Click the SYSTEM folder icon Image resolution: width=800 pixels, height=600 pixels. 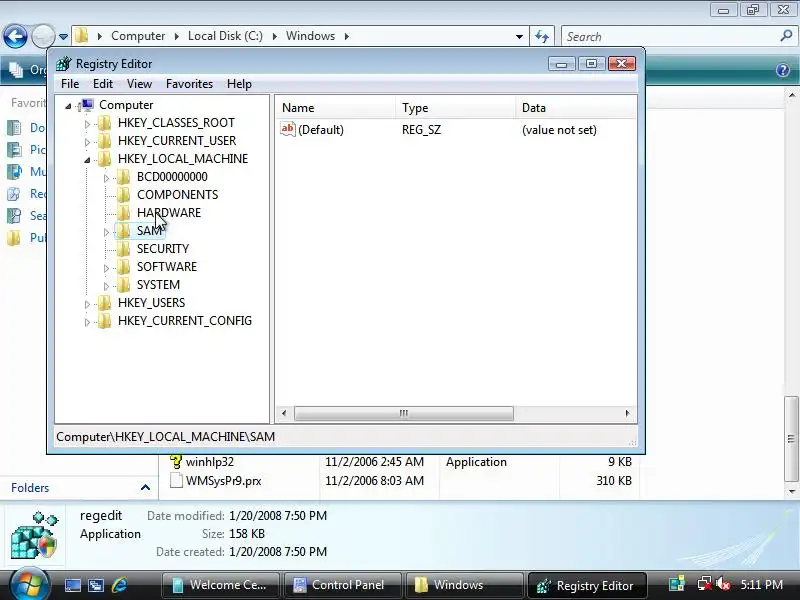tap(123, 285)
